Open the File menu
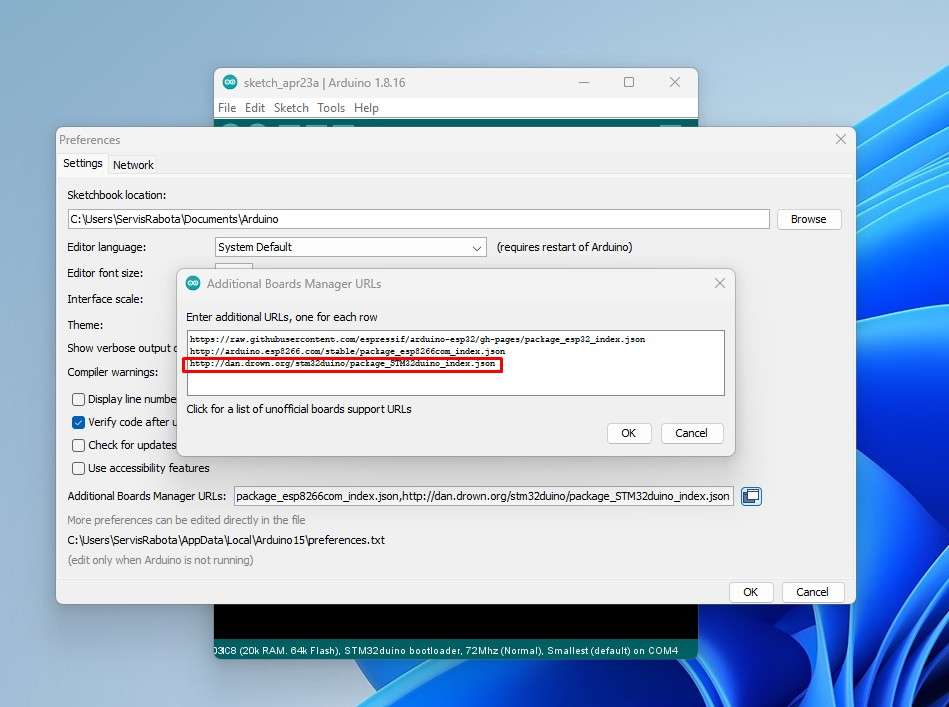 227,108
